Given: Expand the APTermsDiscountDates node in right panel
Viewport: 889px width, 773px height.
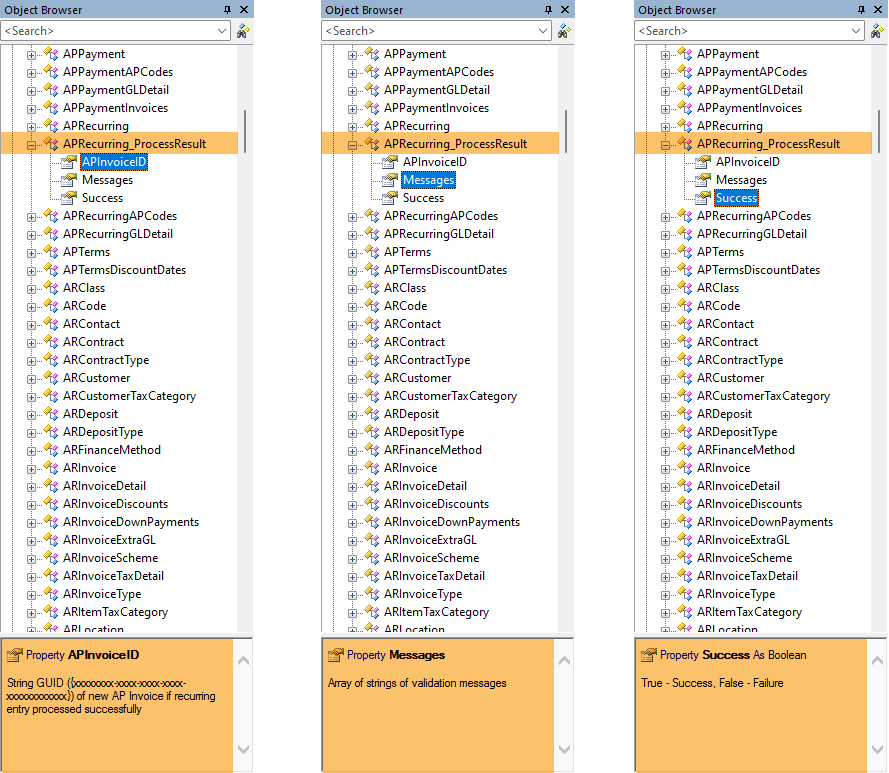Looking at the screenshot, I should [665, 271].
